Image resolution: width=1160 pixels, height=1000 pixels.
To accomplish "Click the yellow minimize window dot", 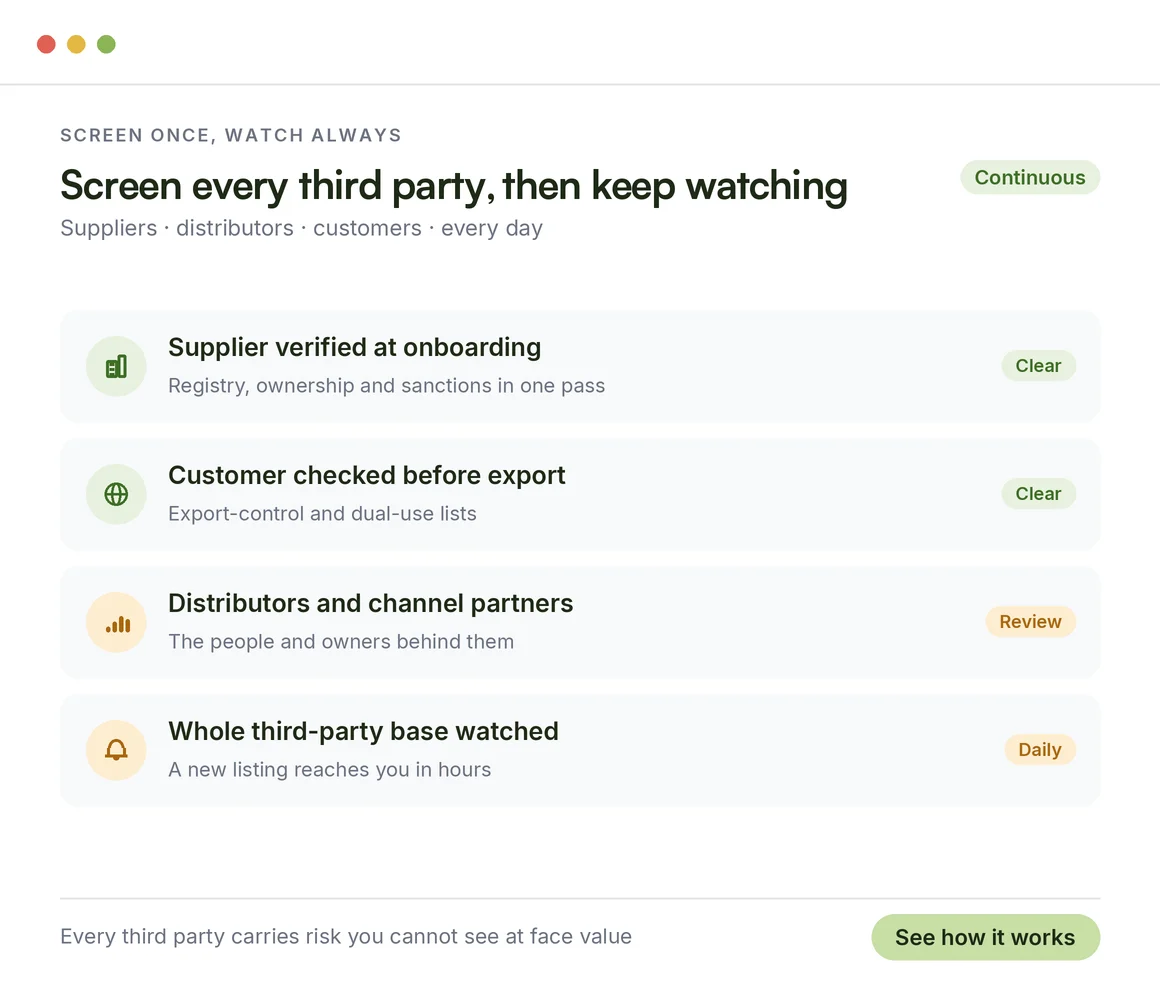I will pos(76,44).
